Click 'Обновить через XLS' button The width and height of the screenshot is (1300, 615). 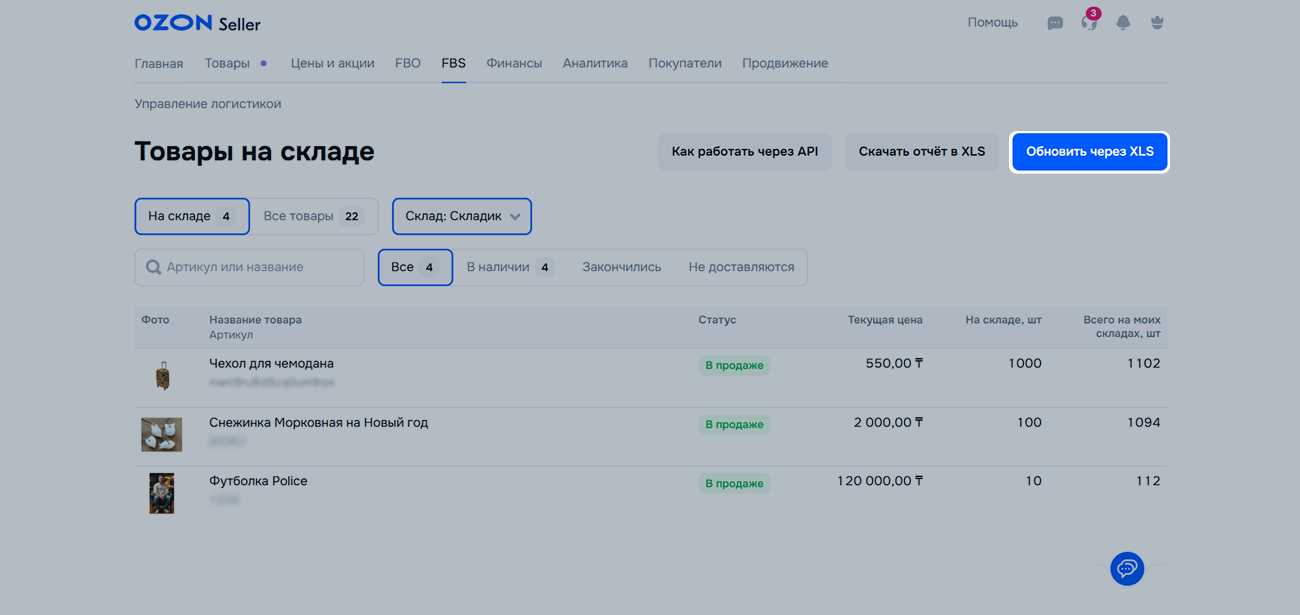coord(1089,152)
